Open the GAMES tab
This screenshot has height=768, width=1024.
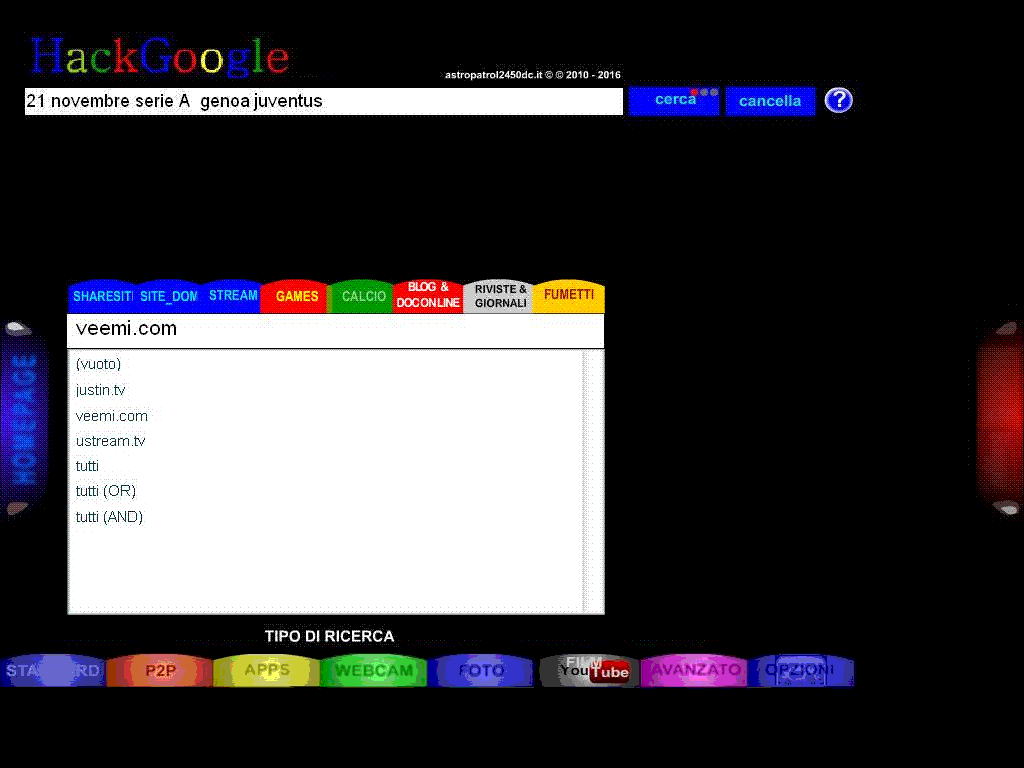click(x=296, y=296)
